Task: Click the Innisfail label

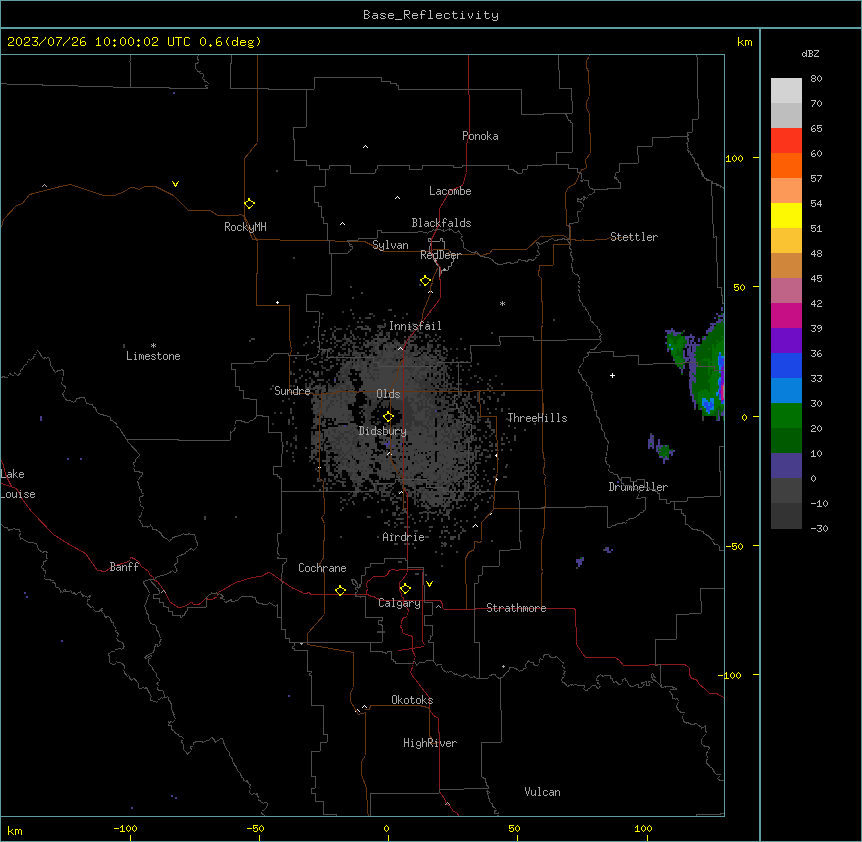Action: 415,326
